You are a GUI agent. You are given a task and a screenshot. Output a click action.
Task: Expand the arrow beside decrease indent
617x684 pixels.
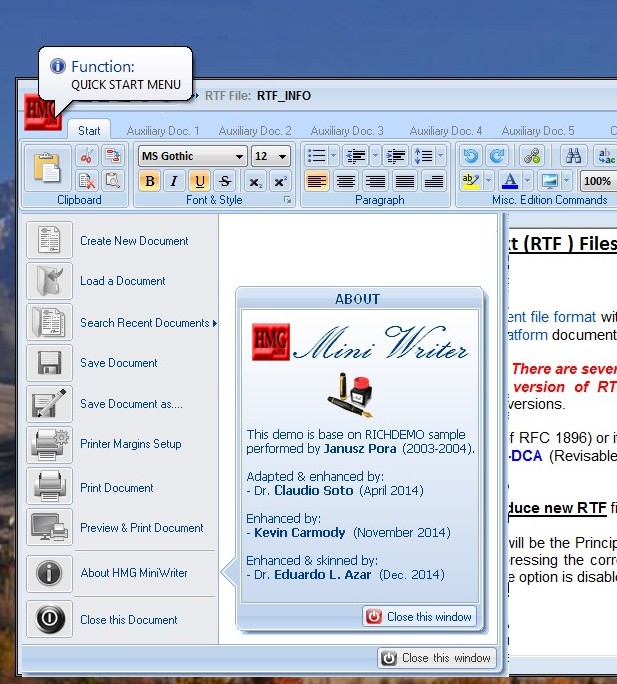pyautogui.click(x=375, y=156)
